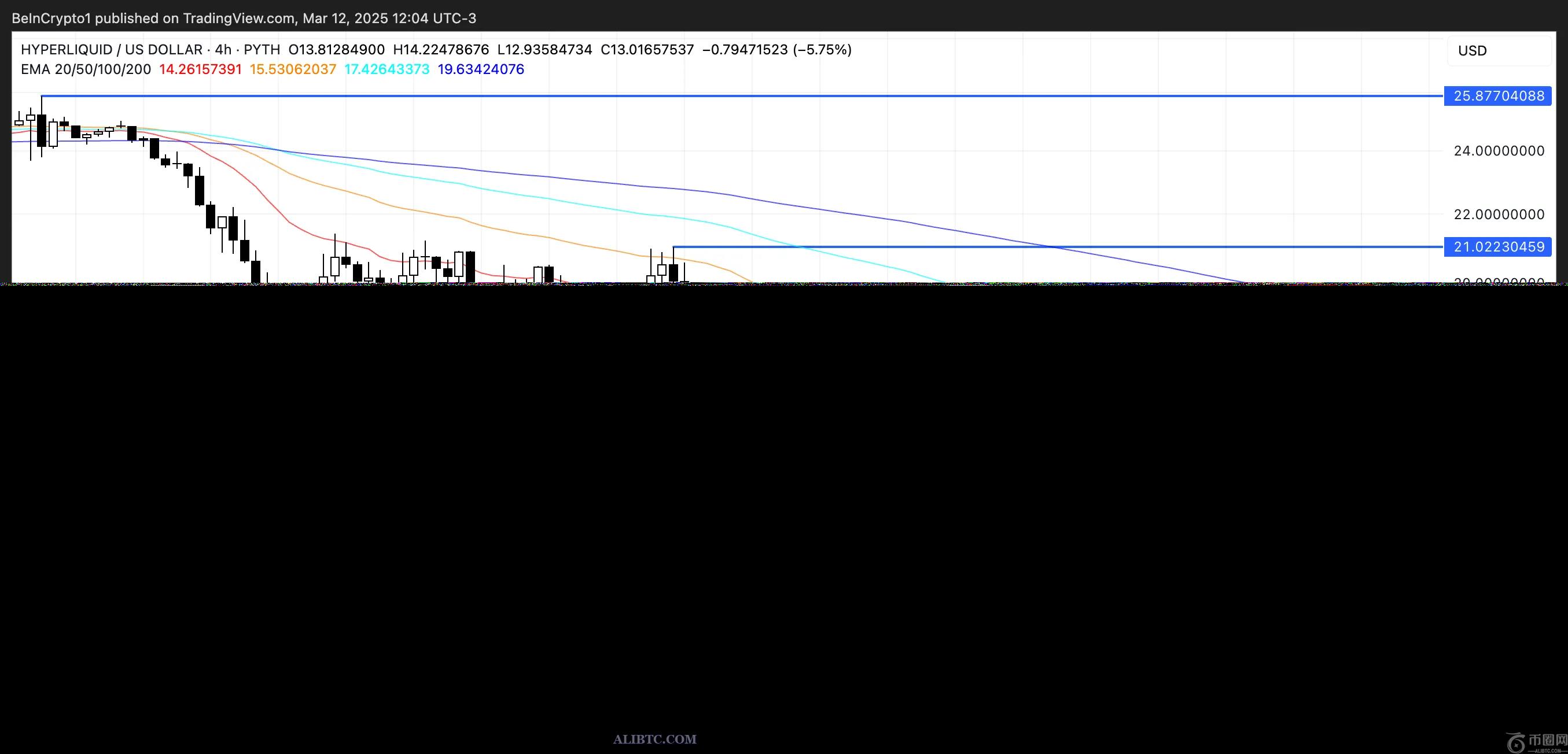The height and width of the screenshot is (754, 1568).
Task: Click the orange EMA value 15.53062037
Action: pyautogui.click(x=293, y=69)
